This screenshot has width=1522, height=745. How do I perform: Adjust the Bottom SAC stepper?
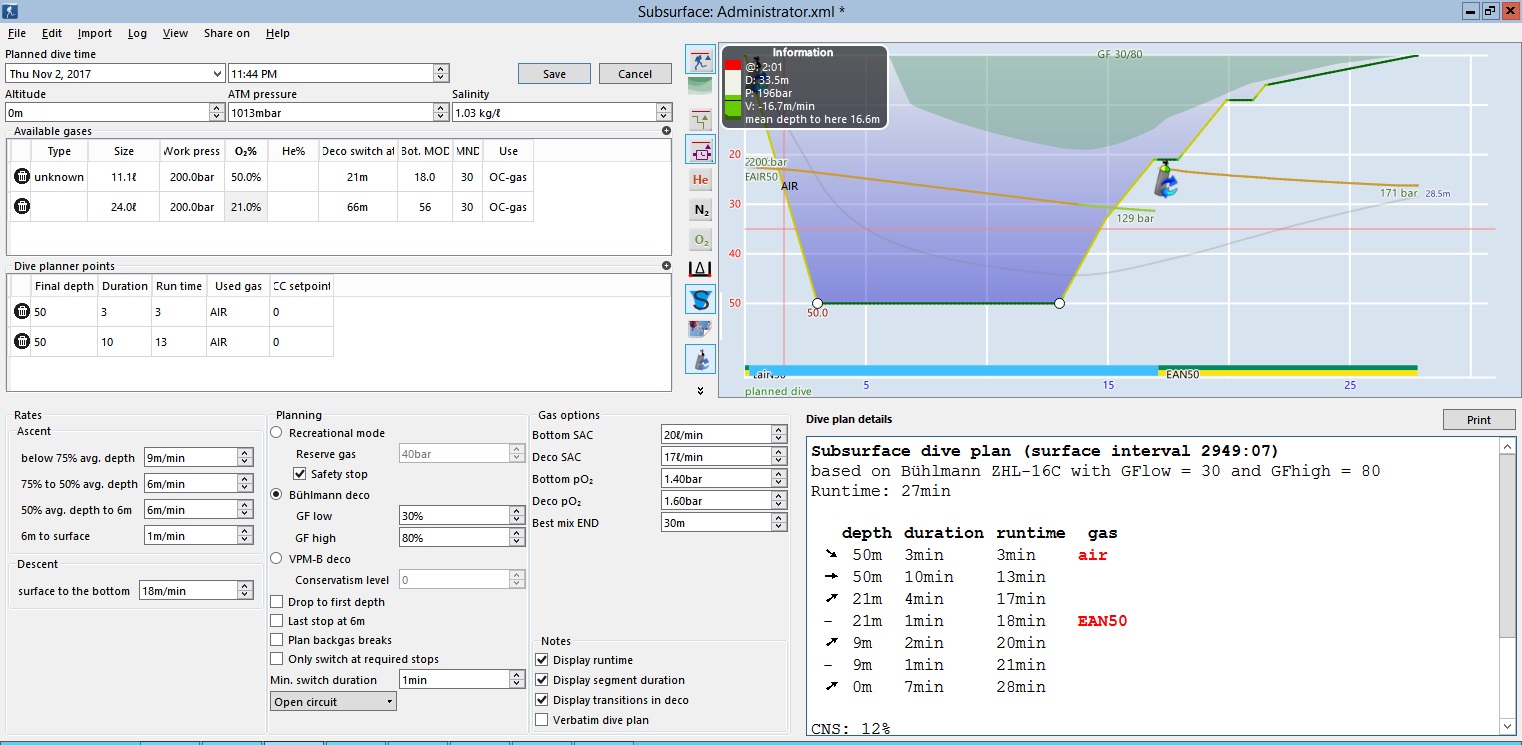pyautogui.click(x=779, y=434)
